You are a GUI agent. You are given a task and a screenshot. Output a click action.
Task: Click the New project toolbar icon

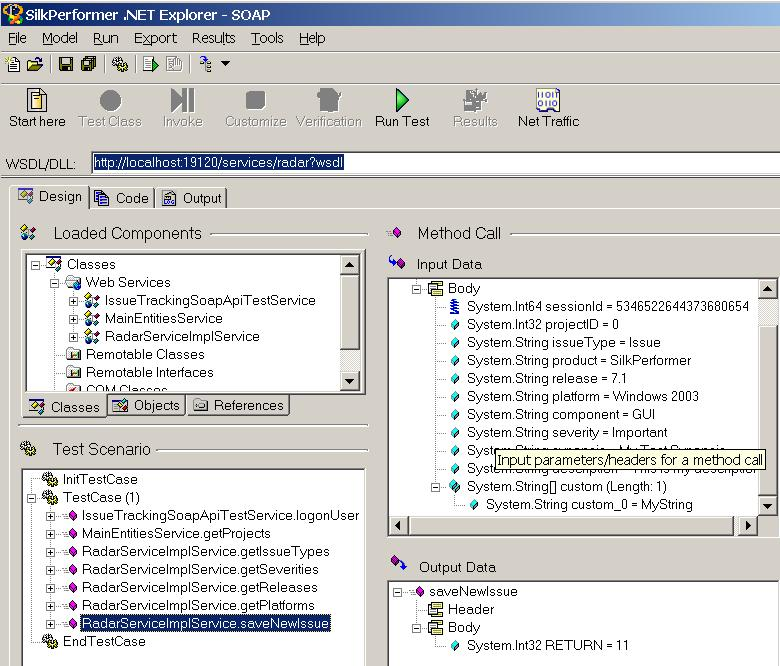coord(13,64)
